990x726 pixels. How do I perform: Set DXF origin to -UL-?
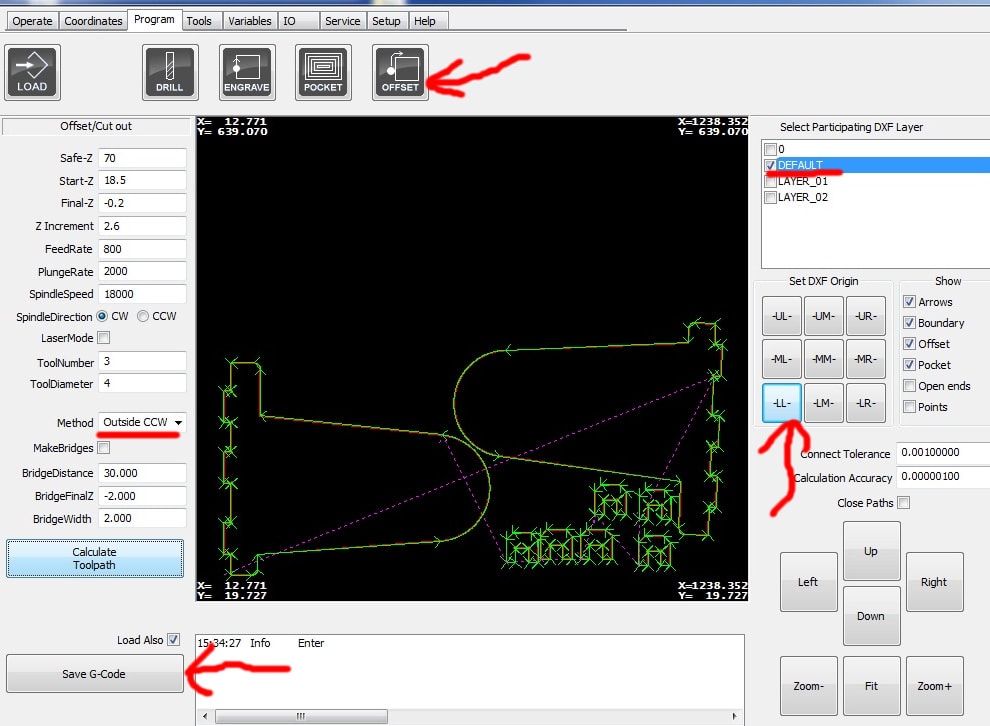(x=782, y=316)
